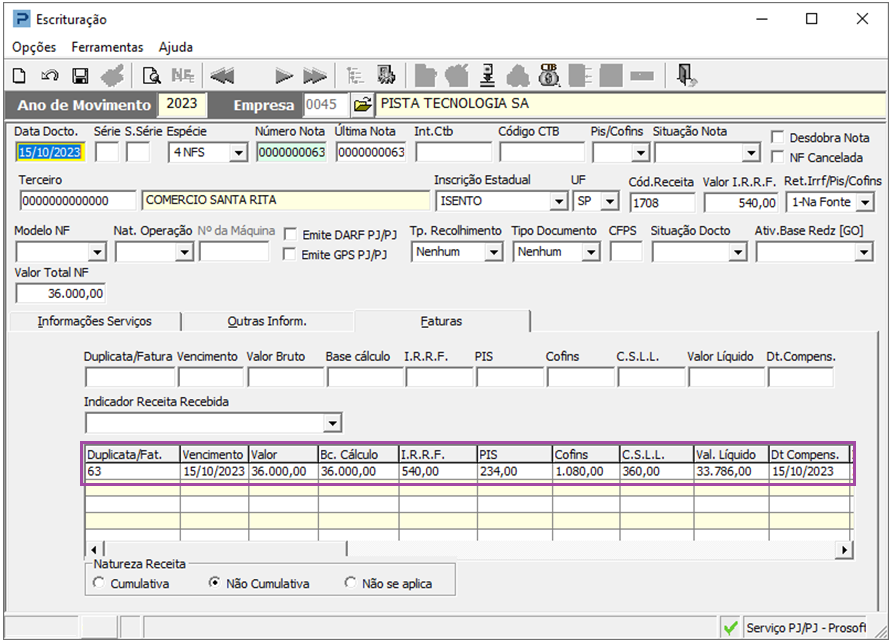
Task: Expand the Espécie dropdown
Action: (x=238, y=153)
